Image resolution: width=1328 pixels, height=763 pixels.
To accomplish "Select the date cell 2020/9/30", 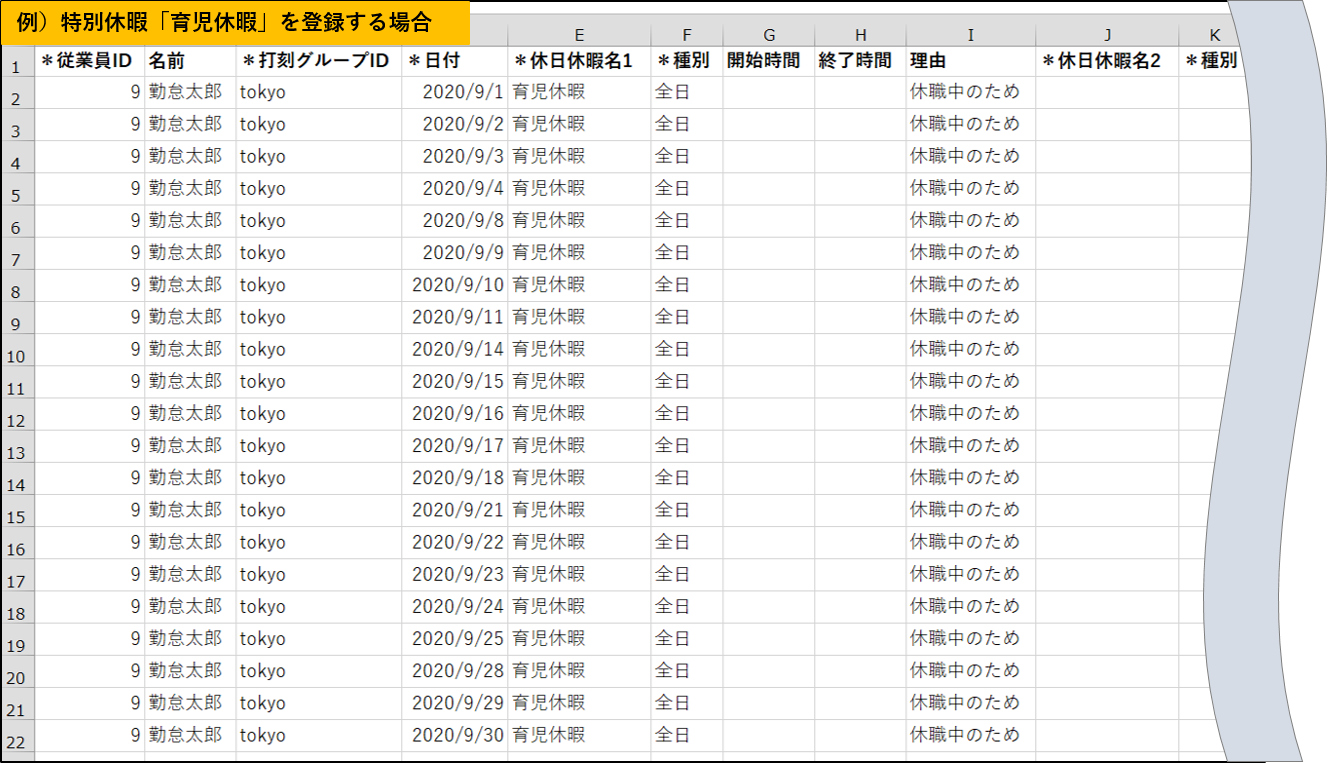I will [455, 735].
